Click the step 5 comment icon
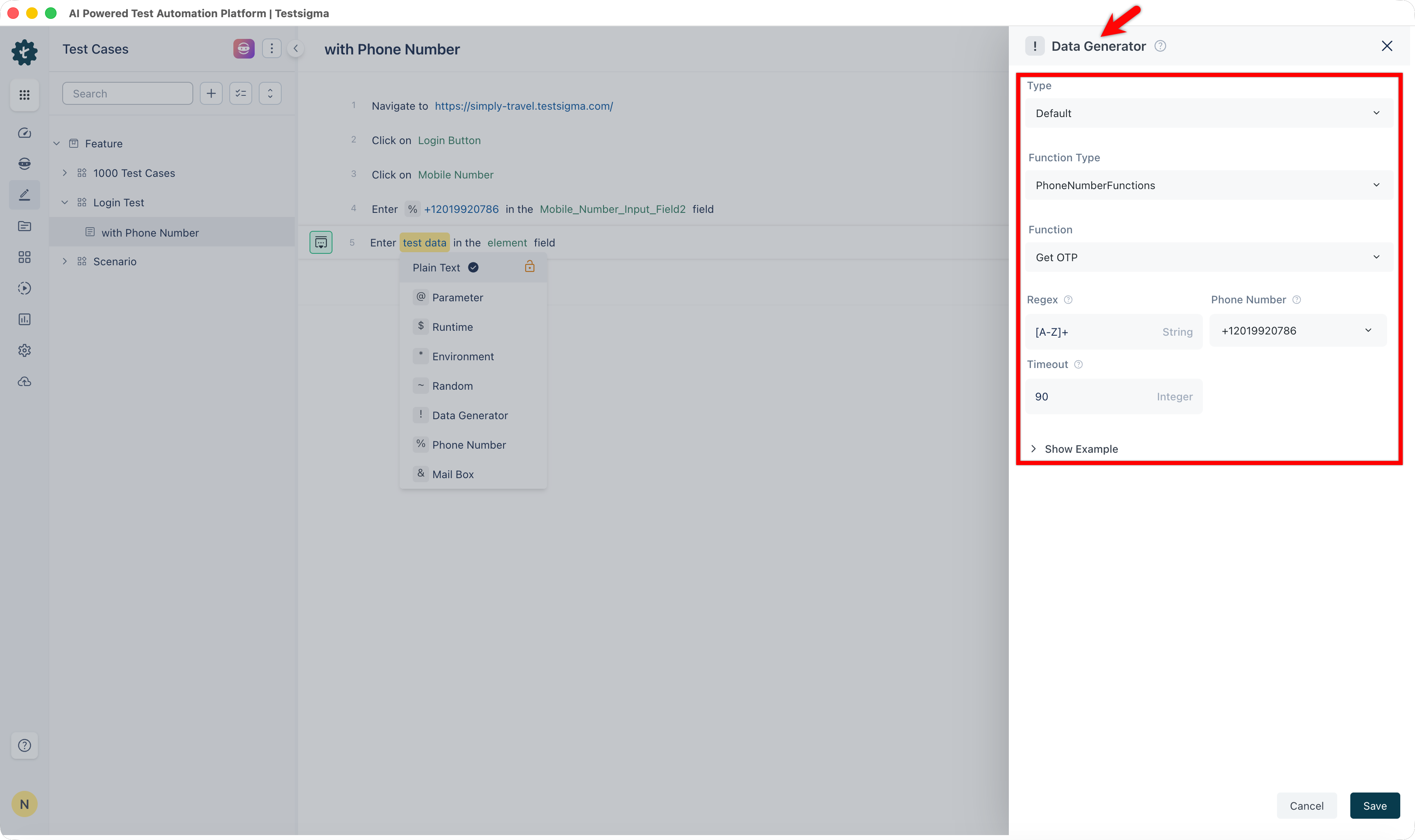The width and height of the screenshot is (1415, 840). coord(321,242)
